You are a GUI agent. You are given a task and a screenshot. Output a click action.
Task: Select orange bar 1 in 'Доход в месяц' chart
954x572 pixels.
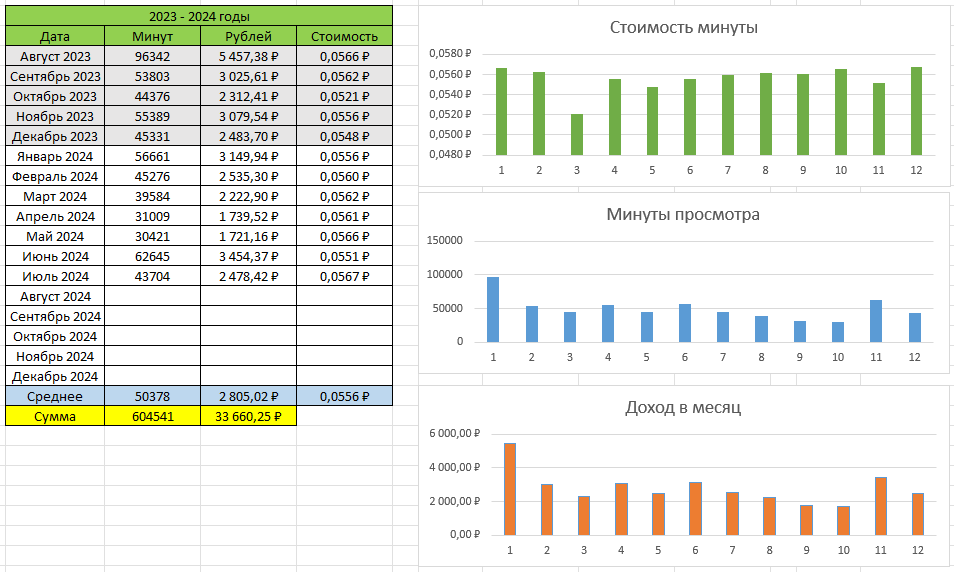click(510, 489)
